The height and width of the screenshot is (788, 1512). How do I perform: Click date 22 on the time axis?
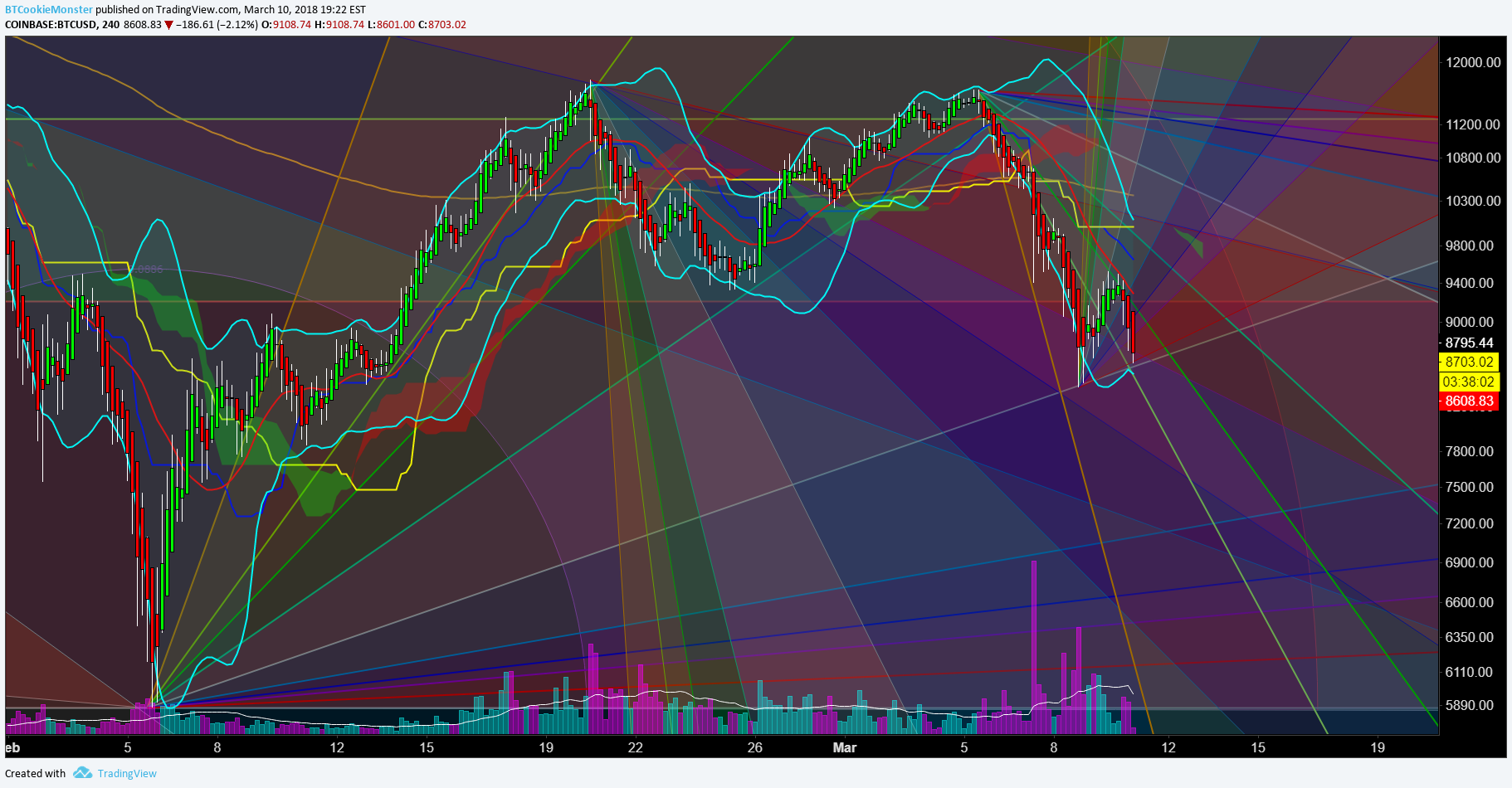(635, 747)
